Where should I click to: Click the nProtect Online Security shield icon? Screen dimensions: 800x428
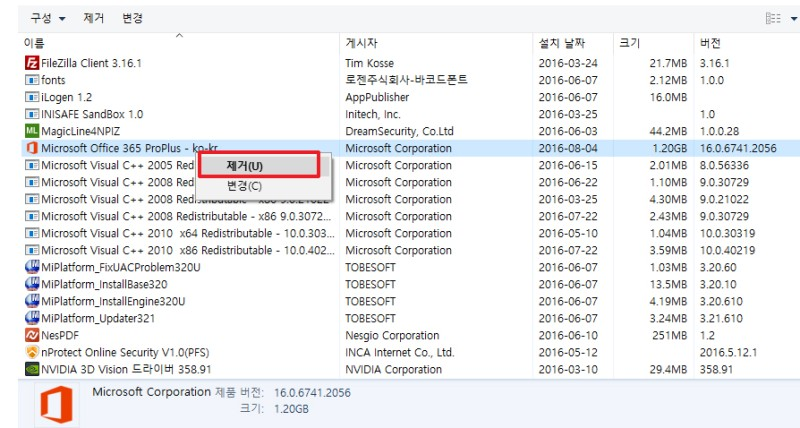pos(32,352)
